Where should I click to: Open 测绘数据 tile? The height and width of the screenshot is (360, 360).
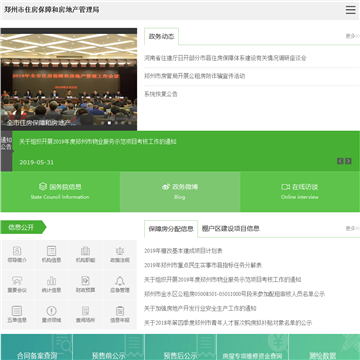(x=324, y=347)
